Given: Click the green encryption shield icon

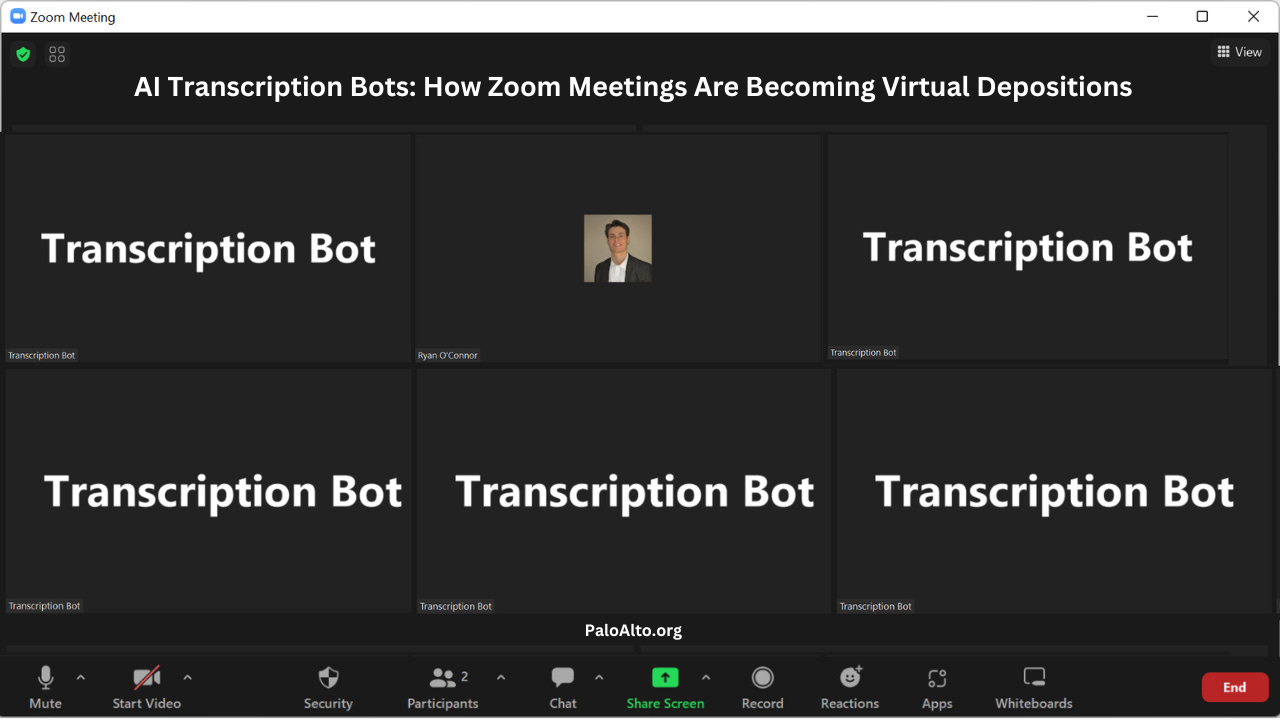Looking at the screenshot, I should pyautogui.click(x=23, y=54).
